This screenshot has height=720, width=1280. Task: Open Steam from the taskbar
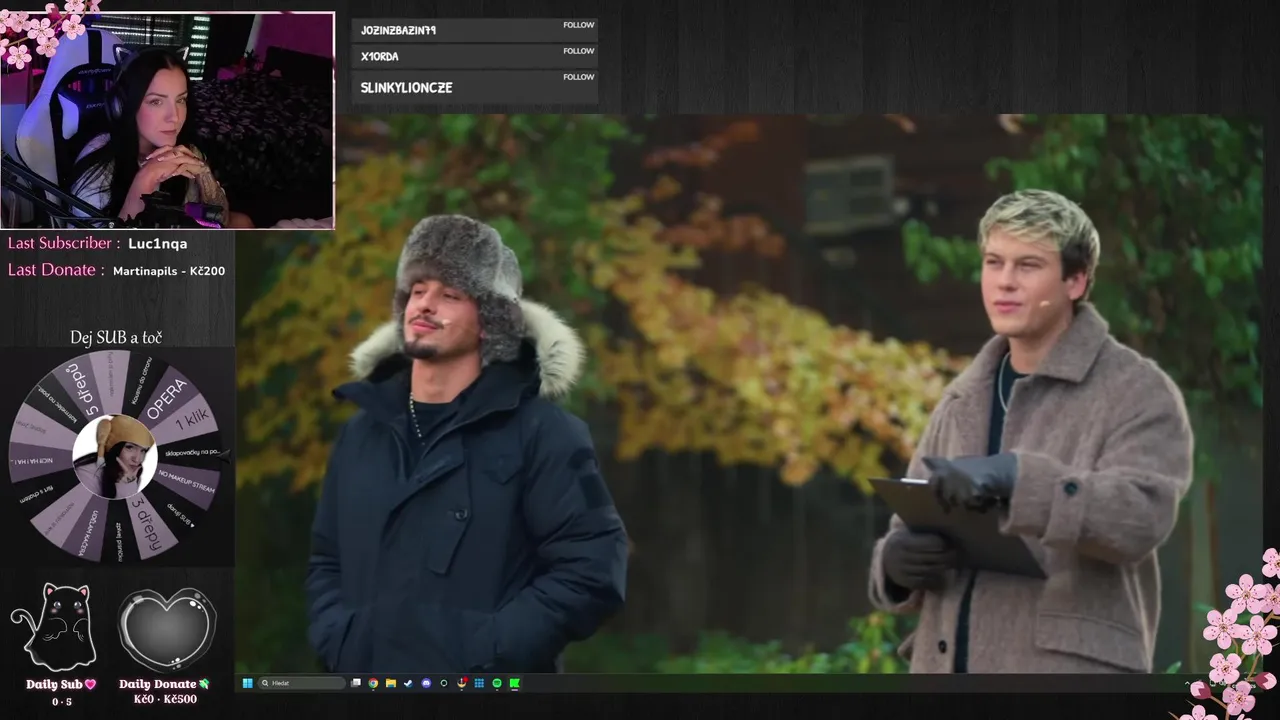coord(408,683)
